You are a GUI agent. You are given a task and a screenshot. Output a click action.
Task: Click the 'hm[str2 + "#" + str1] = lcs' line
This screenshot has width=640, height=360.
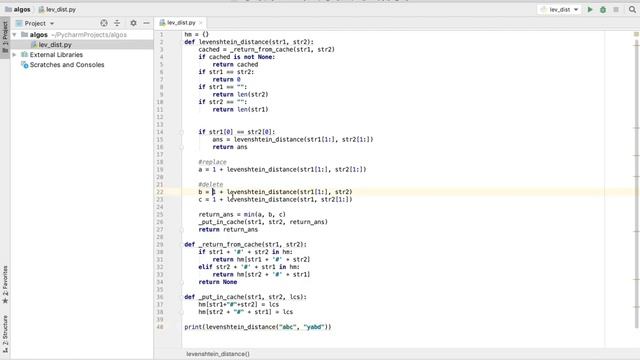coord(246,312)
